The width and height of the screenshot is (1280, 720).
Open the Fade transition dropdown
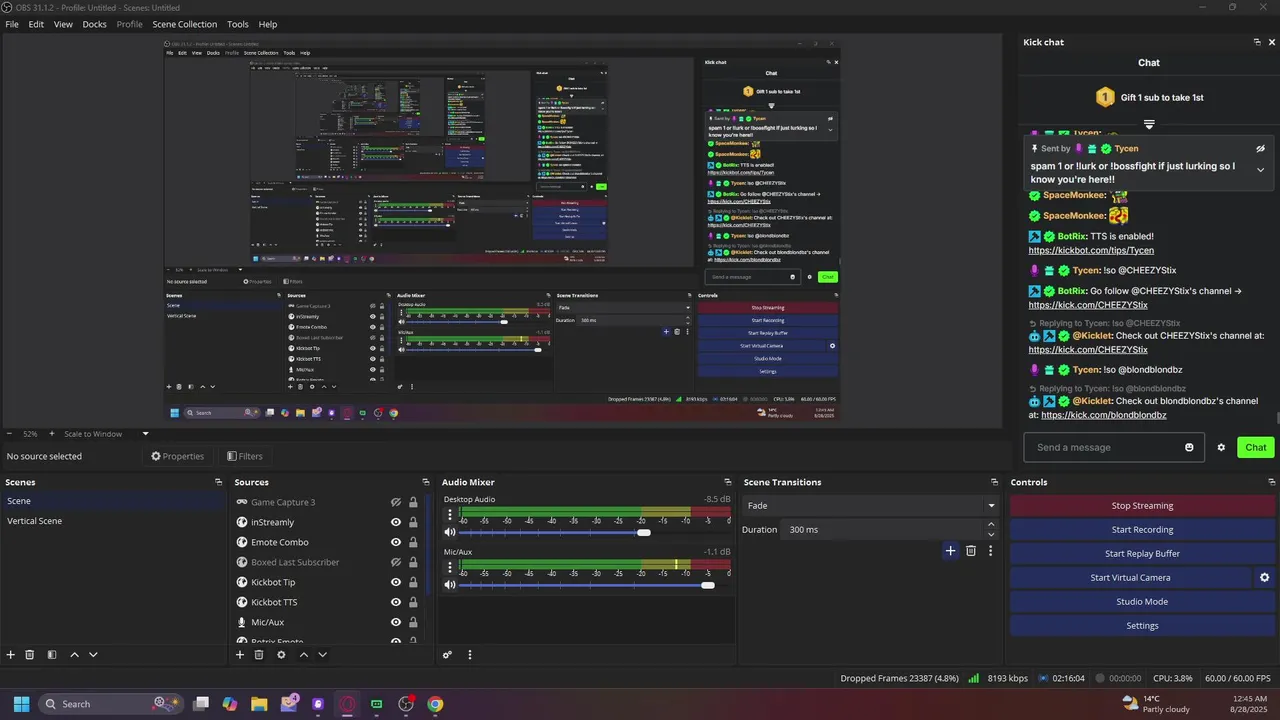point(870,506)
